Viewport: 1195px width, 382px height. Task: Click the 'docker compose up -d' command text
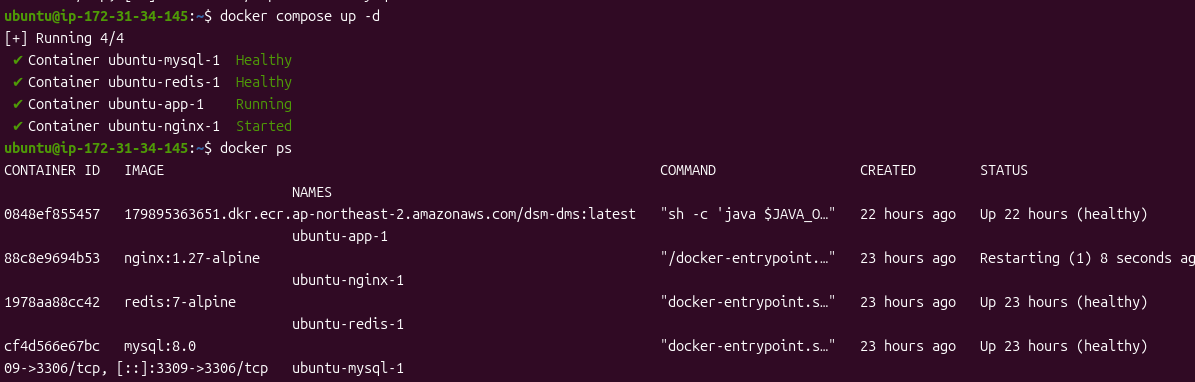click(300, 16)
